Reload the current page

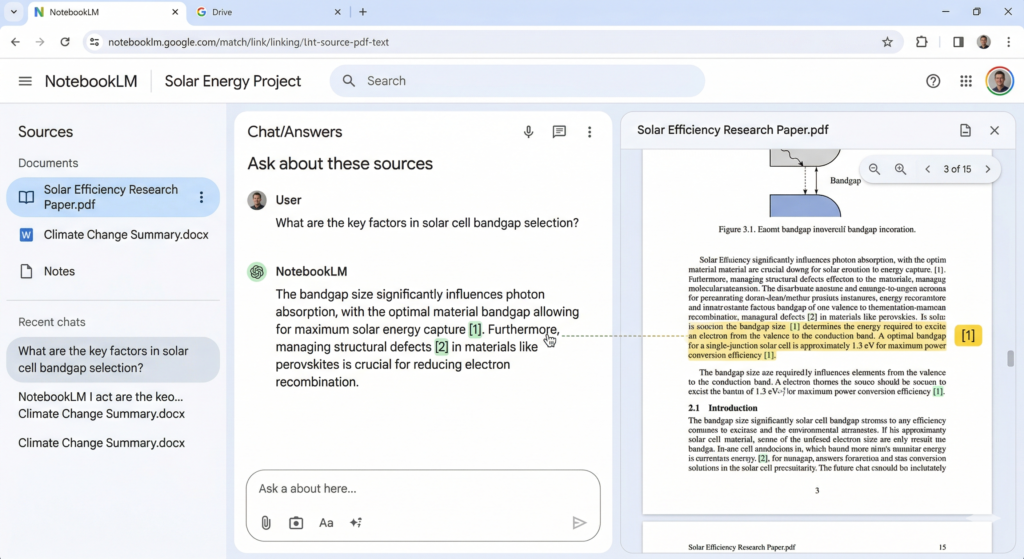tap(65, 42)
